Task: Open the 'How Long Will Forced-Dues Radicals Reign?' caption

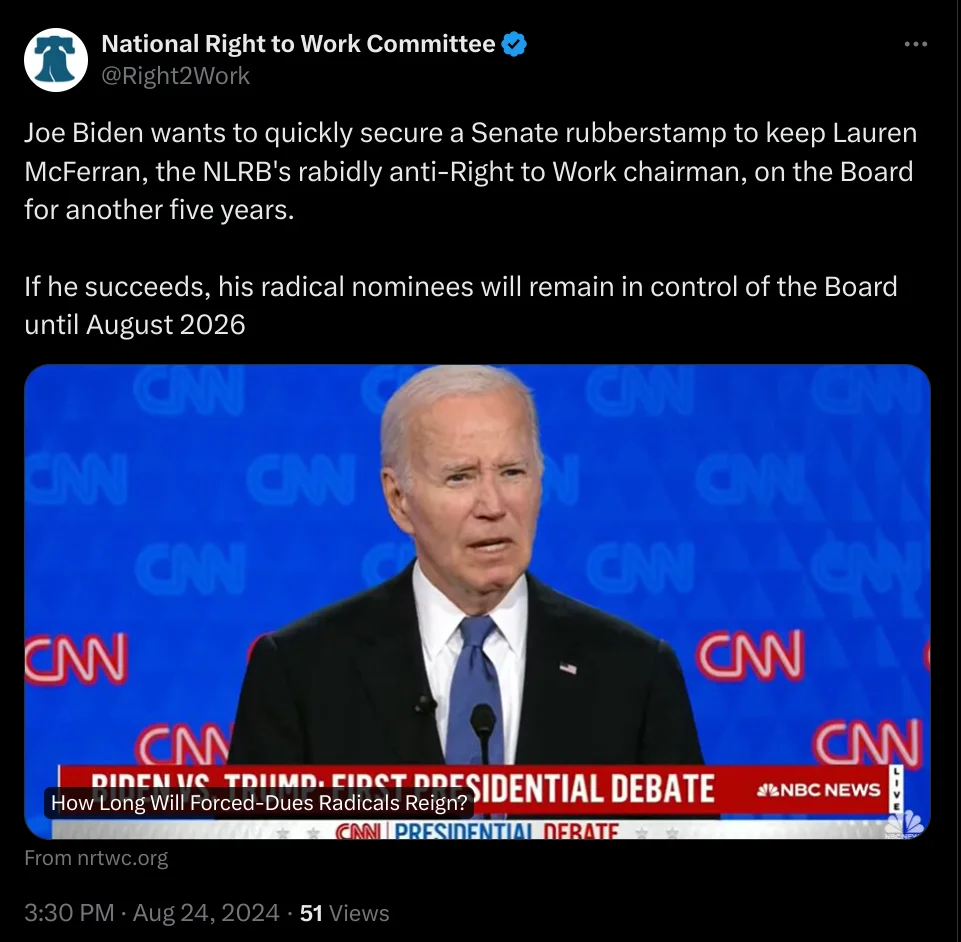Action: pos(259,803)
